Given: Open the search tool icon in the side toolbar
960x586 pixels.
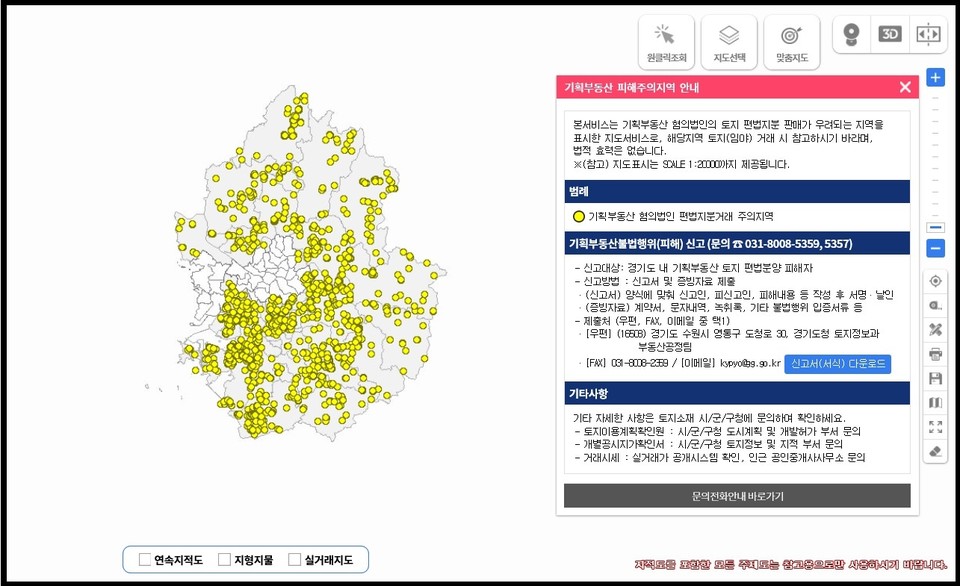Looking at the screenshot, I should pyautogui.click(x=935, y=306).
